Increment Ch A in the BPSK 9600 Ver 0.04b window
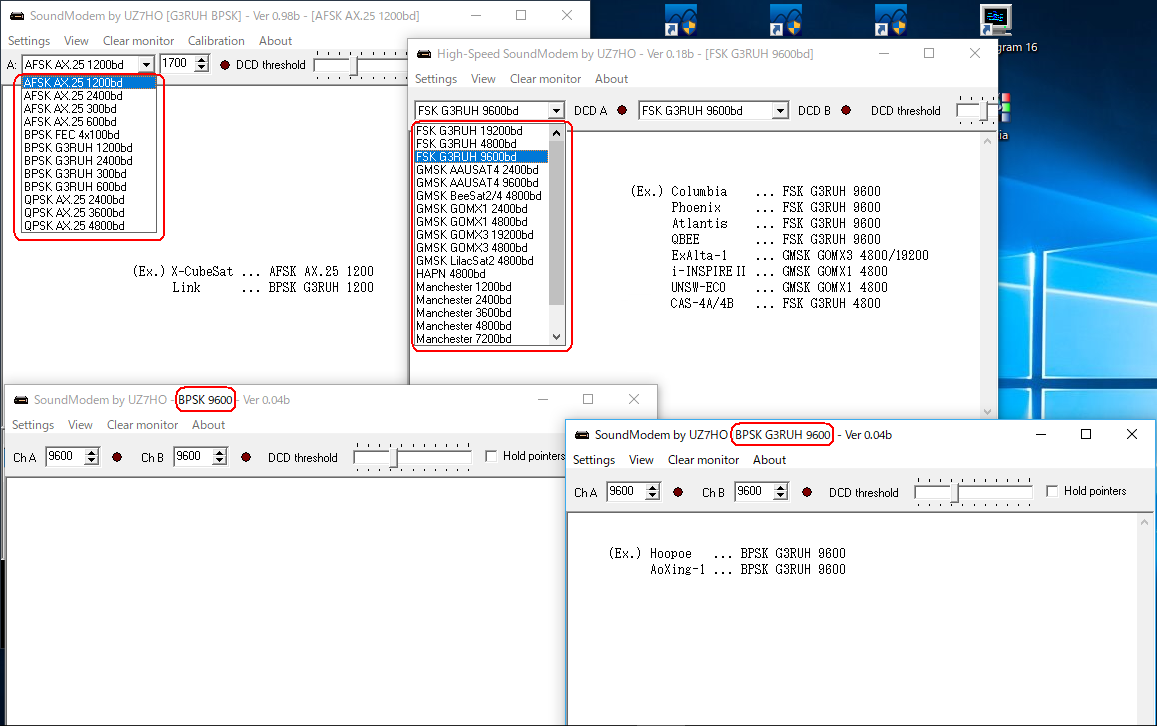This screenshot has width=1157, height=726. (91, 452)
